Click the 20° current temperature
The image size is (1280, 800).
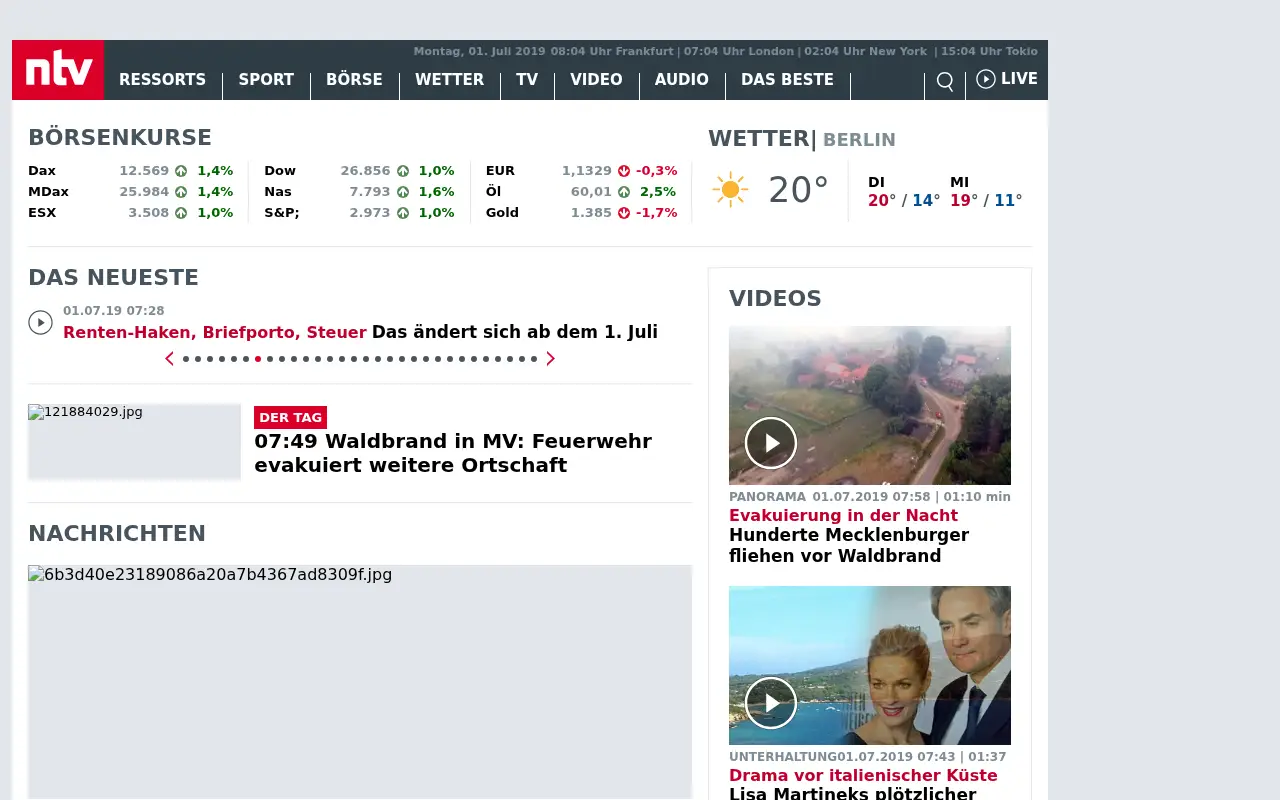798,190
